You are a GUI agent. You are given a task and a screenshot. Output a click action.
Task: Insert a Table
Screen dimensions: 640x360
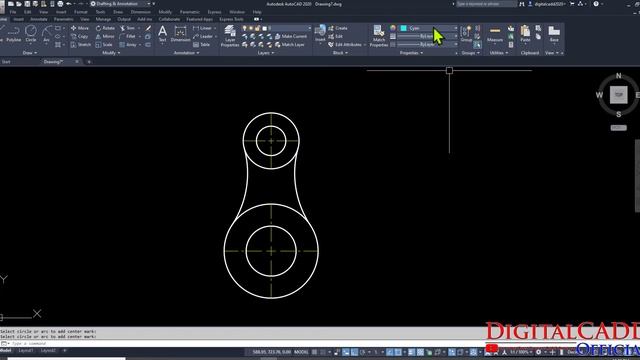click(x=202, y=44)
